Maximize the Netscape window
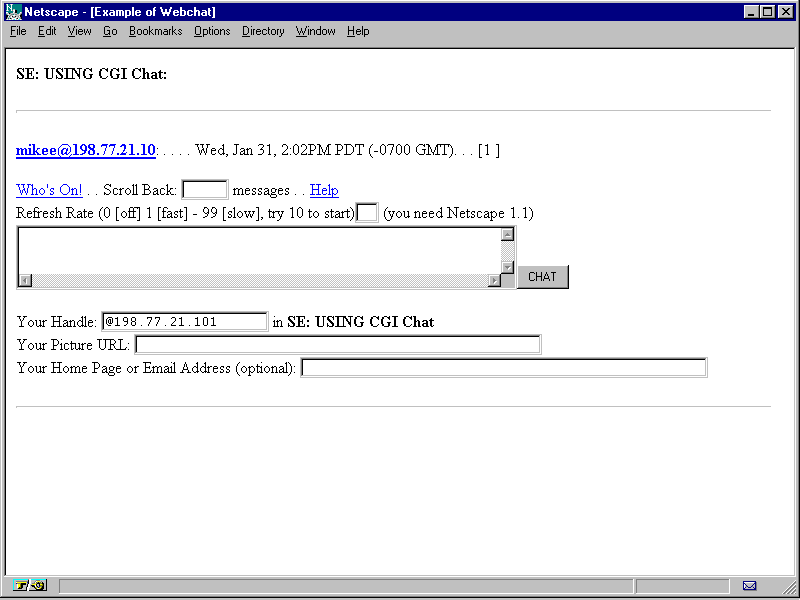Screen dimensions: 800x600 pos(767,12)
